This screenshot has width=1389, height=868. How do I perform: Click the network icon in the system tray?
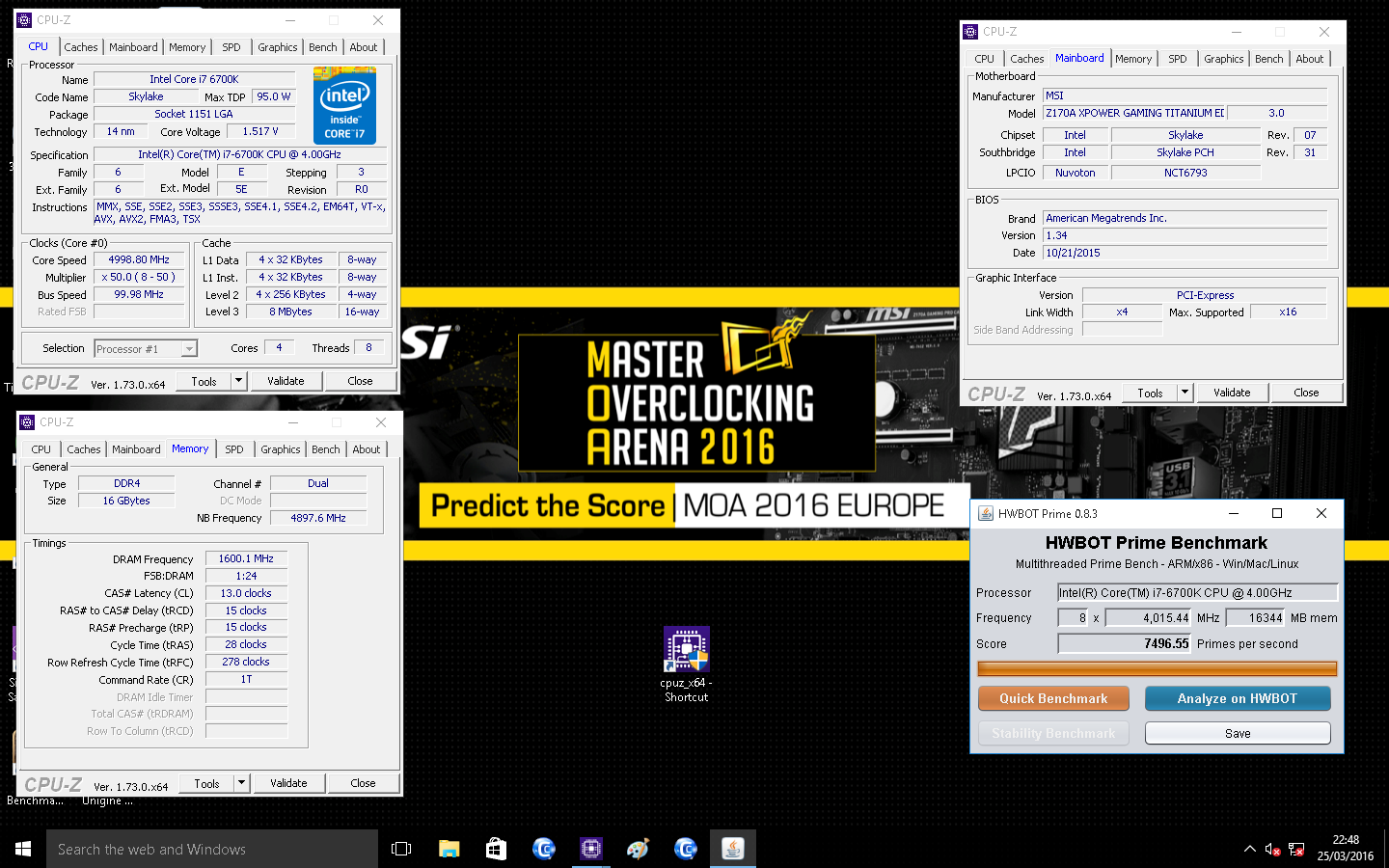pyautogui.click(x=1296, y=849)
